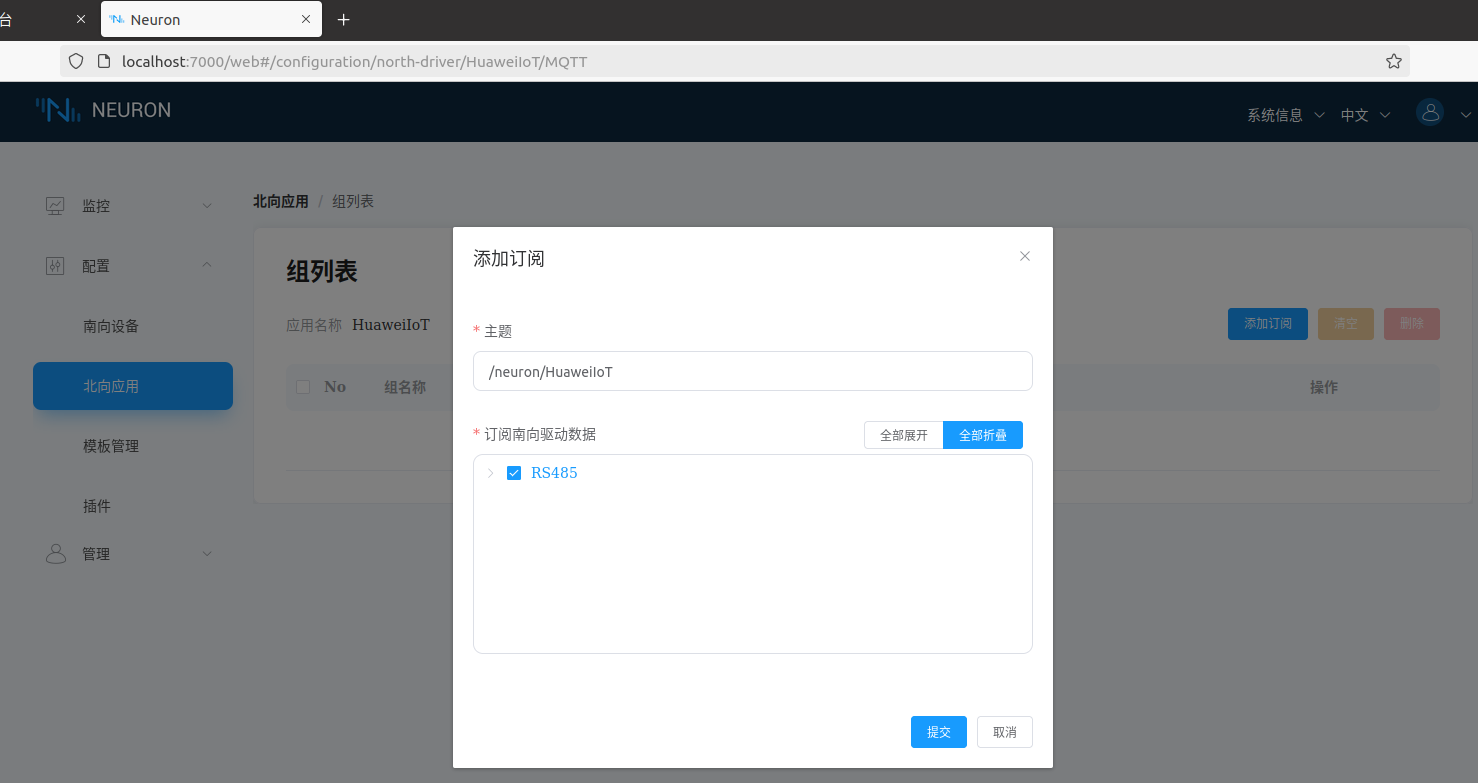The width and height of the screenshot is (1478, 783).
Task: Uncheck the RS485 checkbox
Action: pyautogui.click(x=514, y=473)
